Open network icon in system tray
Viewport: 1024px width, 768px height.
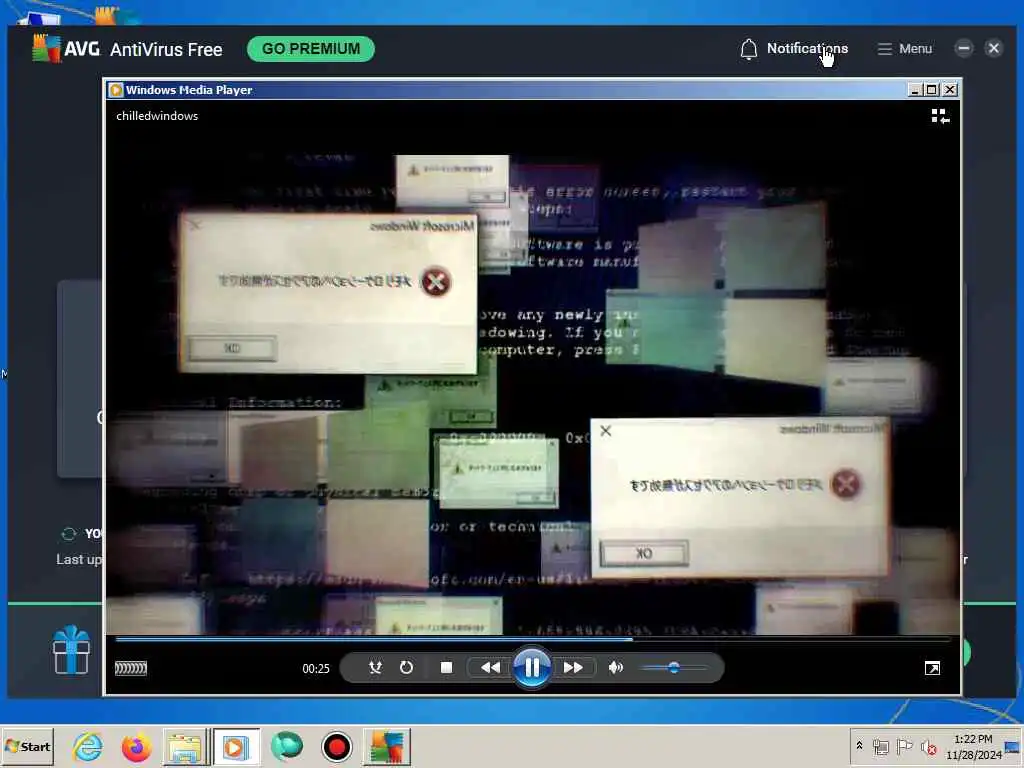[x=881, y=746]
